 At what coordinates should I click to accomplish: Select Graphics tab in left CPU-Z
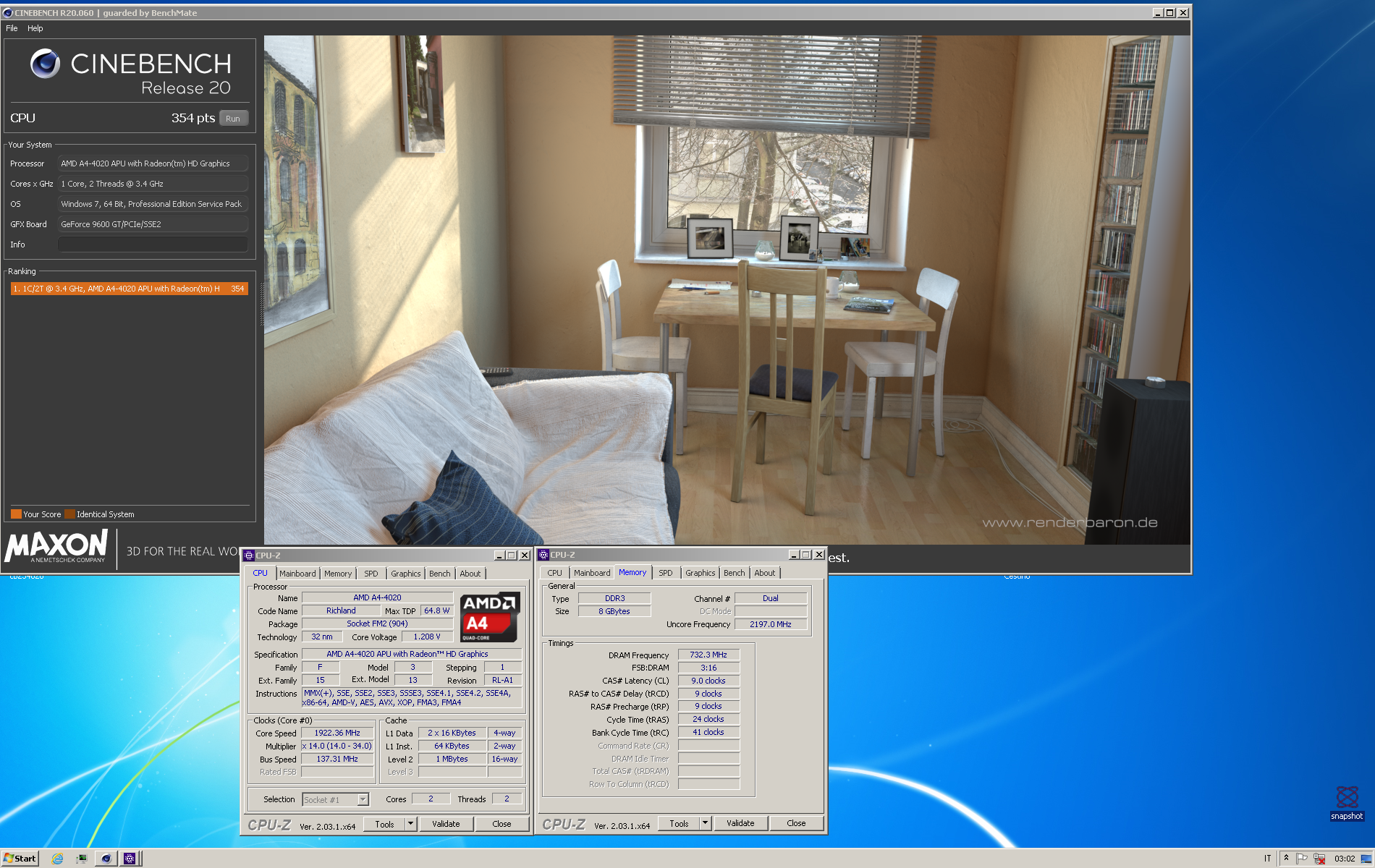tap(405, 574)
